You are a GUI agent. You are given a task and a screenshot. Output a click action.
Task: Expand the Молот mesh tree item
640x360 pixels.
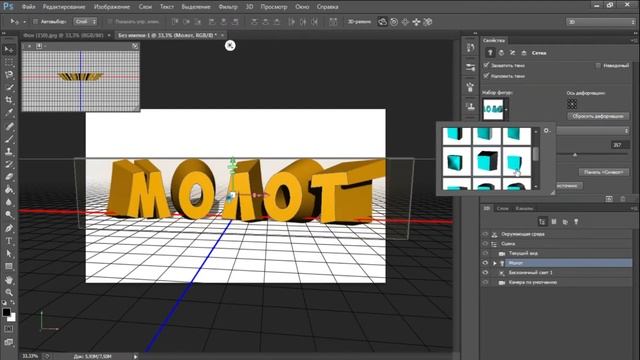(495, 263)
